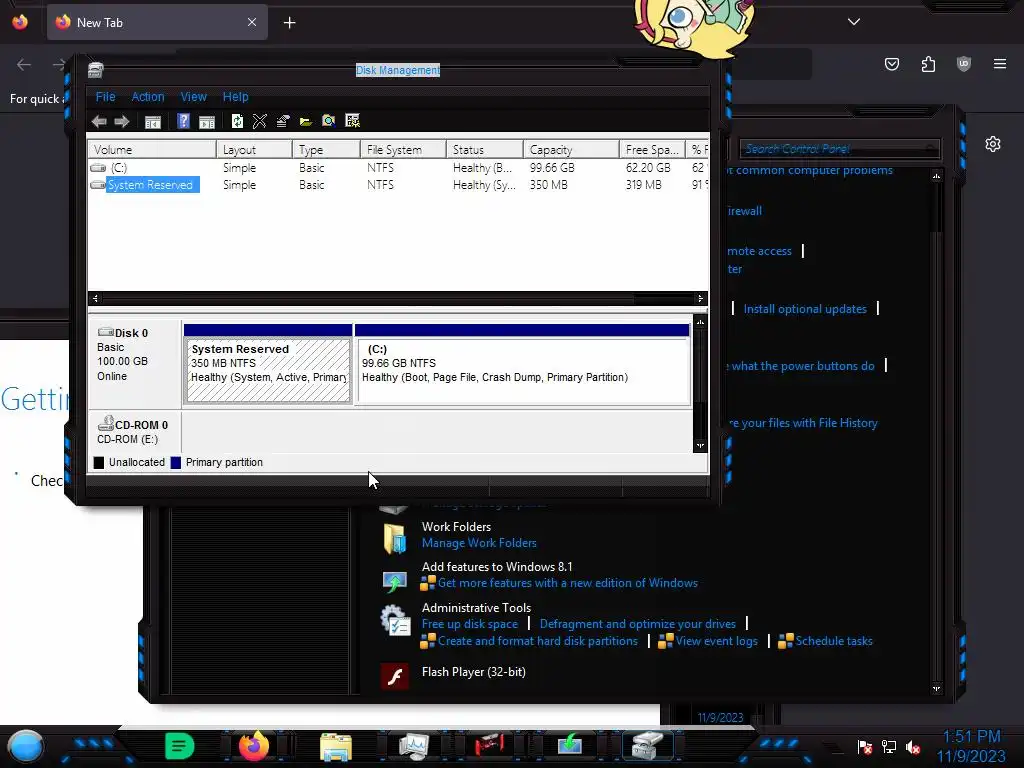
Task: Click the Start orb on taskbar
Action: (25, 746)
